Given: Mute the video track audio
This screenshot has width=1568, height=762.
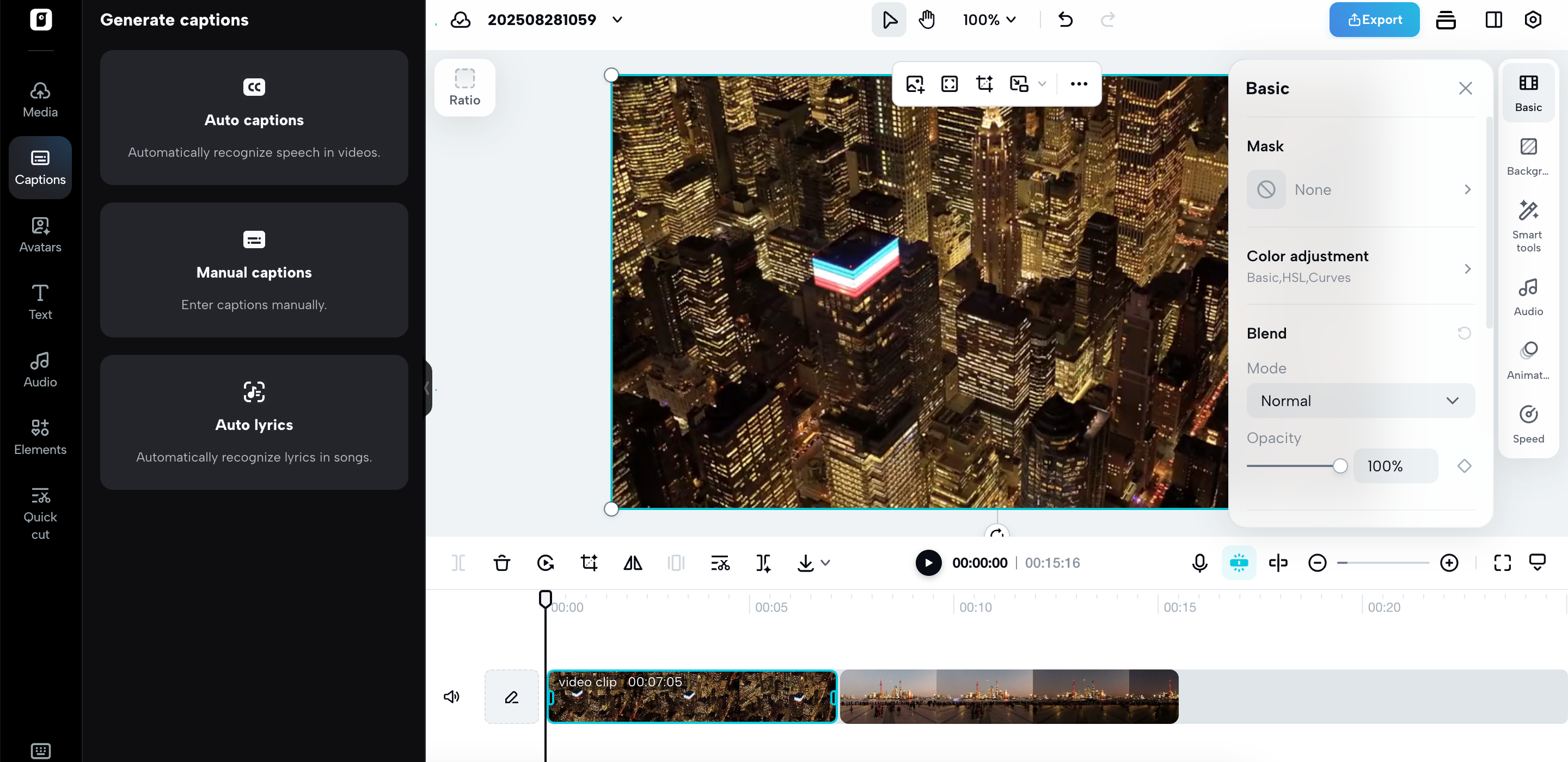Looking at the screenshot, I should (x=451, y=696).
